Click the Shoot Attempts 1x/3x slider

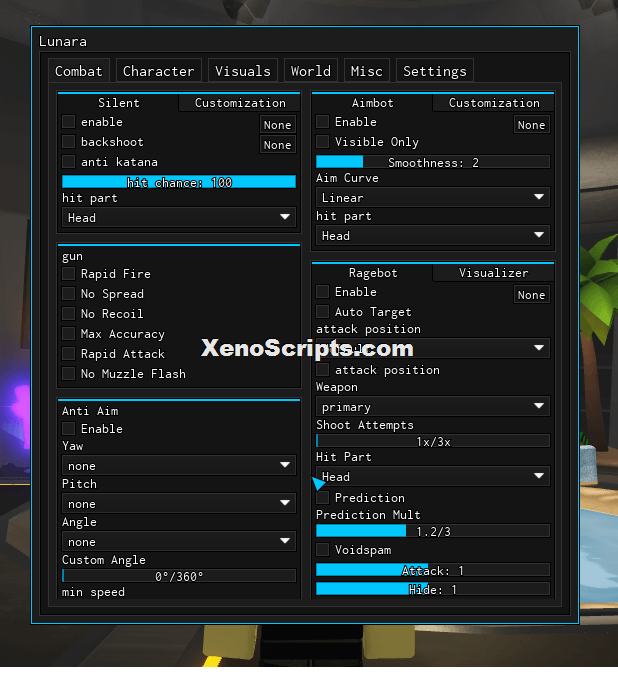click(x=433, y=441)
